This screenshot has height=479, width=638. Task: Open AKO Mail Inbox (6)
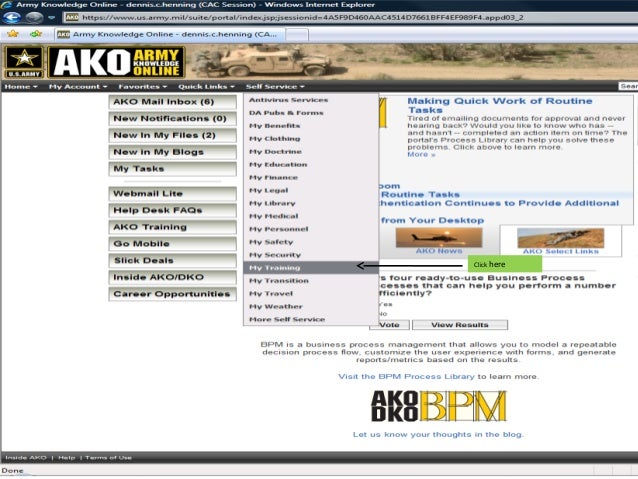[173, 102]
